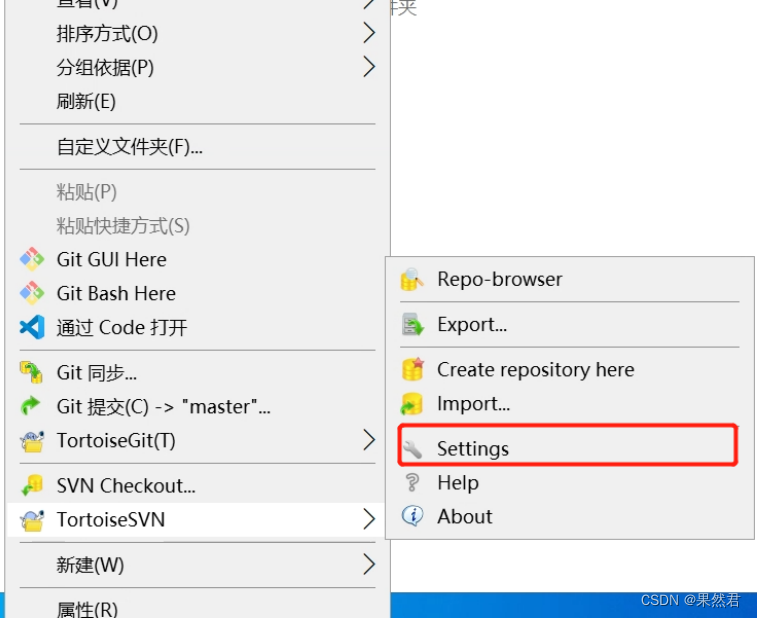Select SVN Checkout... label

tap(126, 486)
